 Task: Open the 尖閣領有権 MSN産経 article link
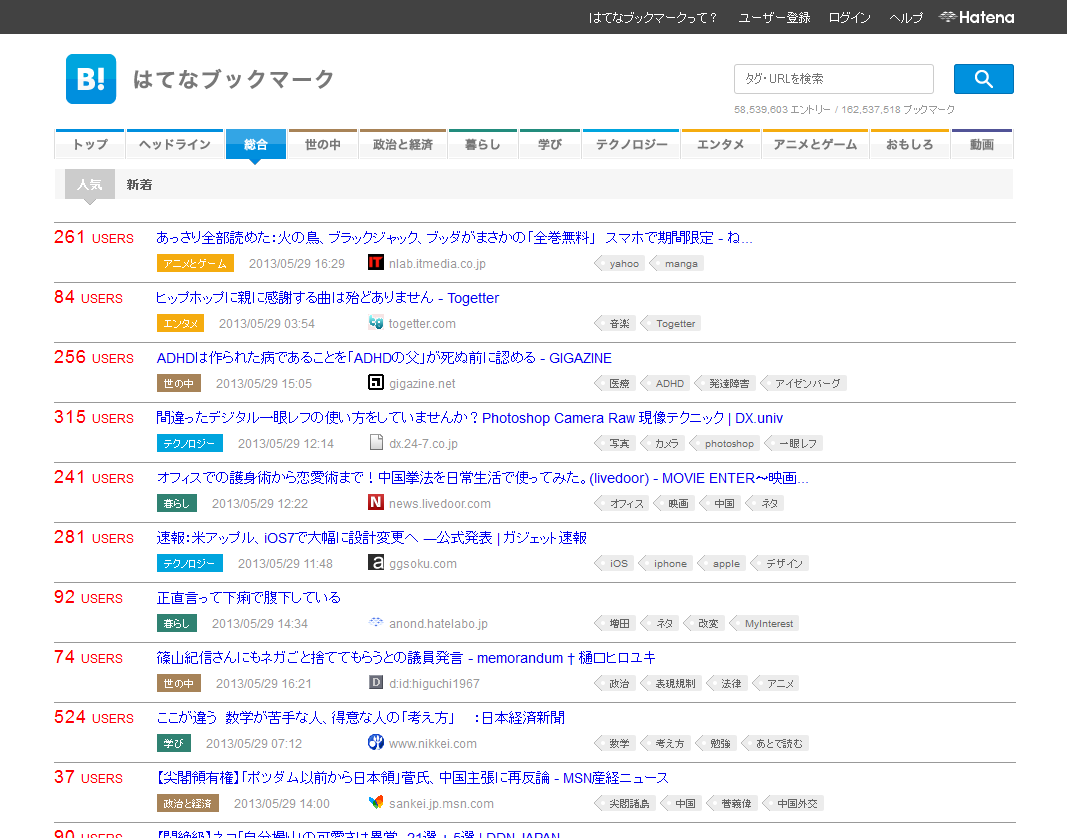coord(412,777)
